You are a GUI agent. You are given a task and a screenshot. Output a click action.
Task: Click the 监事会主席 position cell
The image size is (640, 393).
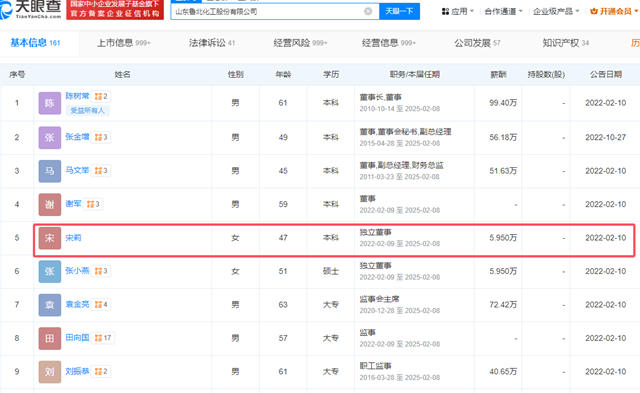(x=379, y=299)
